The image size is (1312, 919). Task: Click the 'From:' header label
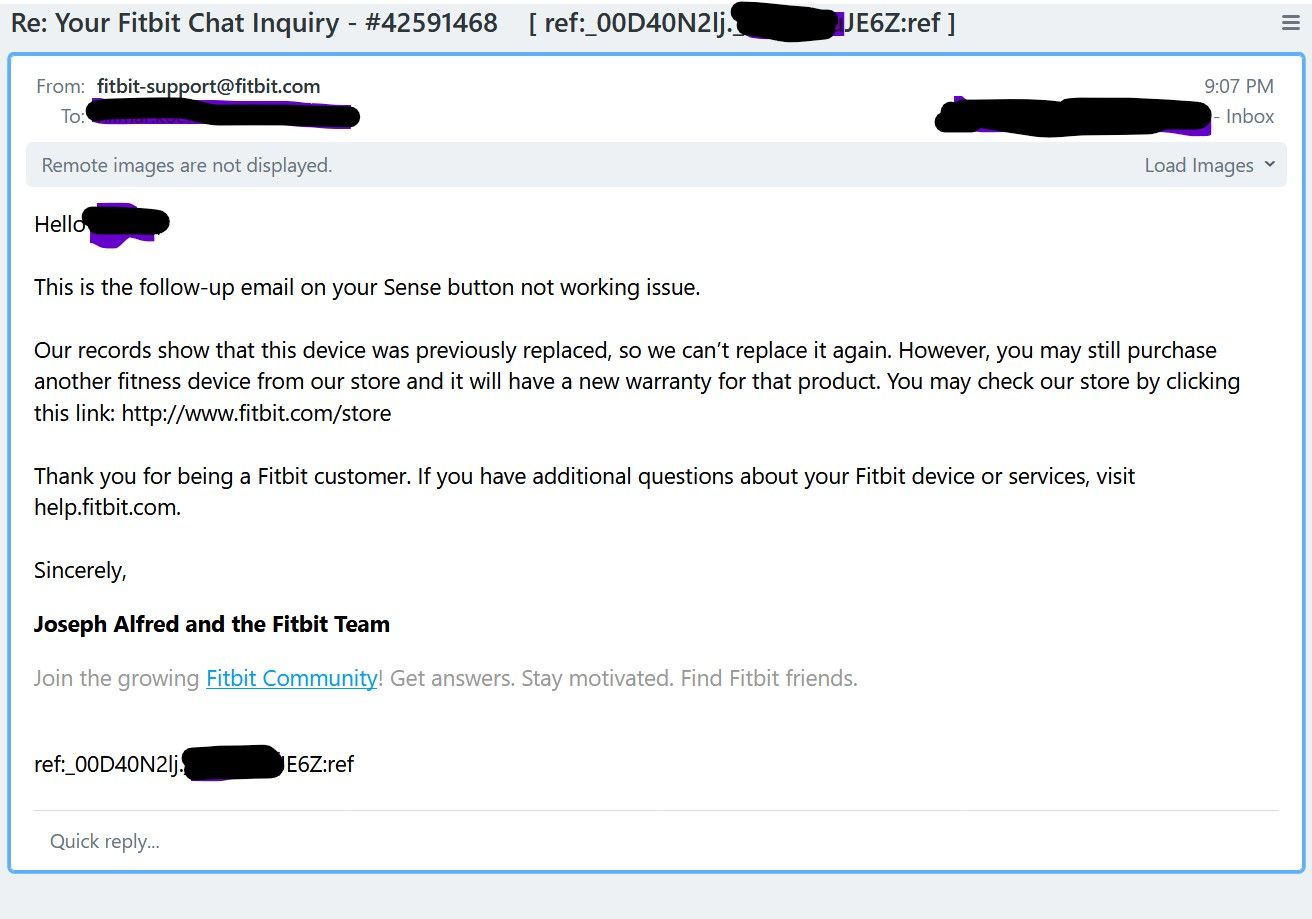click(x=60, y=86)
